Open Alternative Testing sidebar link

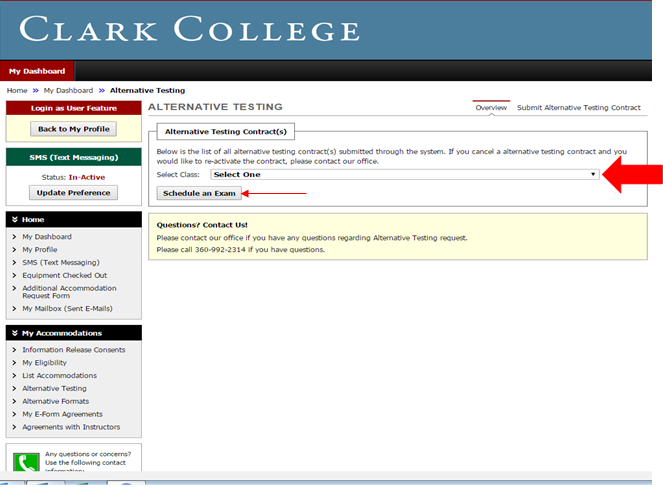click(54, 389)
